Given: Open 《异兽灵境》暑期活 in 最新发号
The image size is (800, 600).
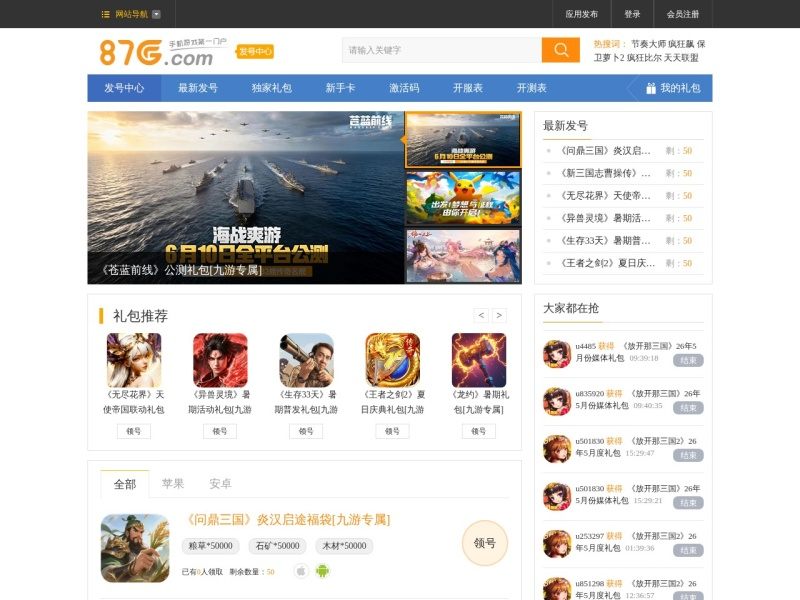Looking at the screenshot, I should coord(605,218).
